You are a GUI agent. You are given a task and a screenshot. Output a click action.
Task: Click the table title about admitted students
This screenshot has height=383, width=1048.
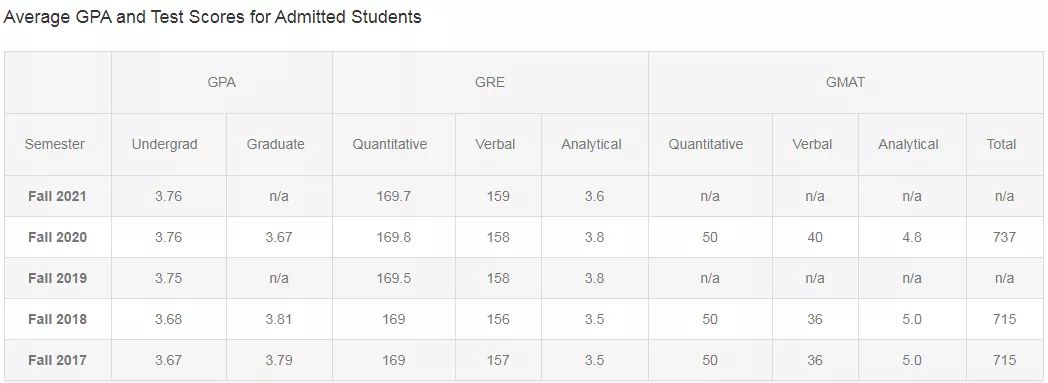coord(213,17)
